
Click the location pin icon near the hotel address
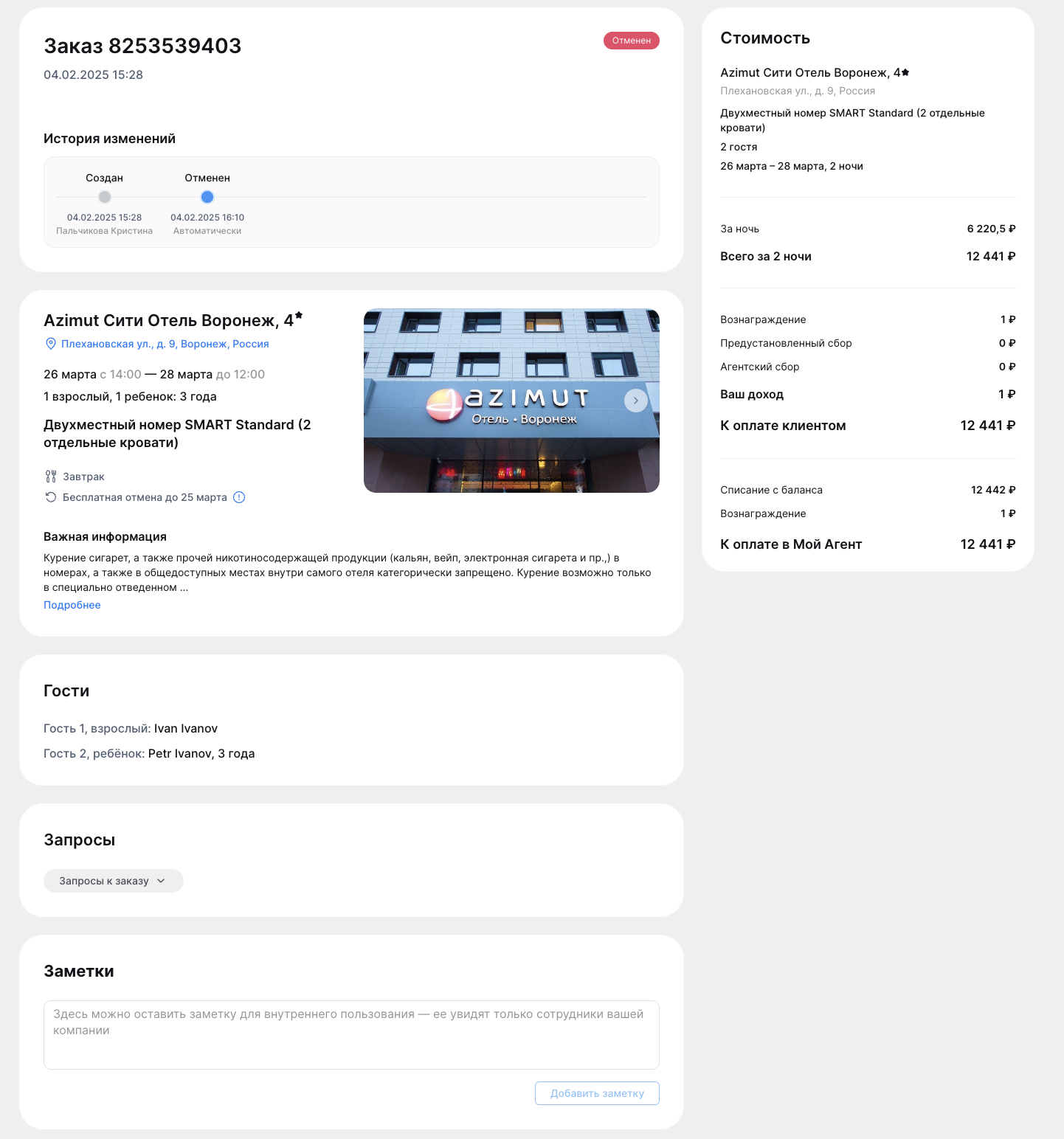51,344
